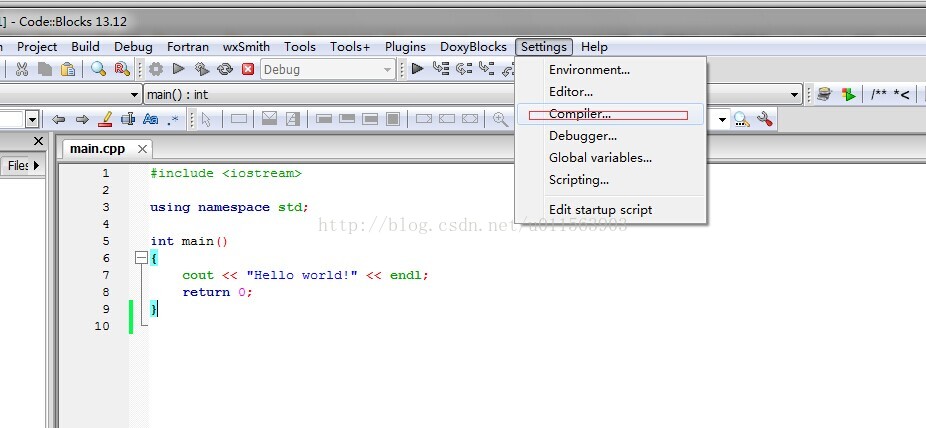Open the scope dropdown left of main()
Image resolution: width=926 pixels, height=428 pixels.
coord(134,94)
